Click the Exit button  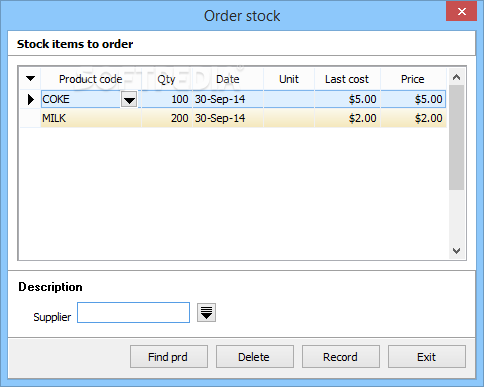[x=427, y=357]
